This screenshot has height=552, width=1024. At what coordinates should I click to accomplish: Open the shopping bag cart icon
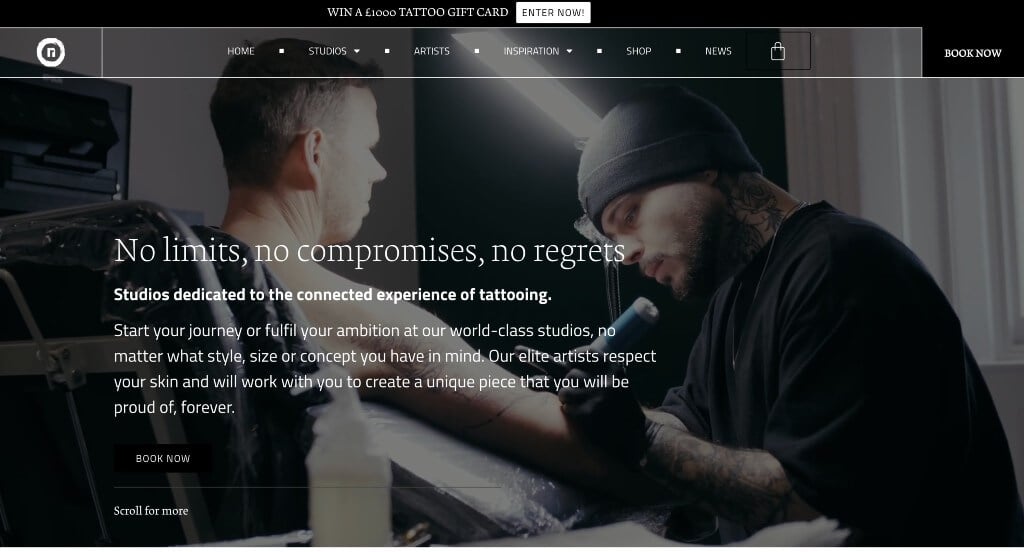[778, 51]
